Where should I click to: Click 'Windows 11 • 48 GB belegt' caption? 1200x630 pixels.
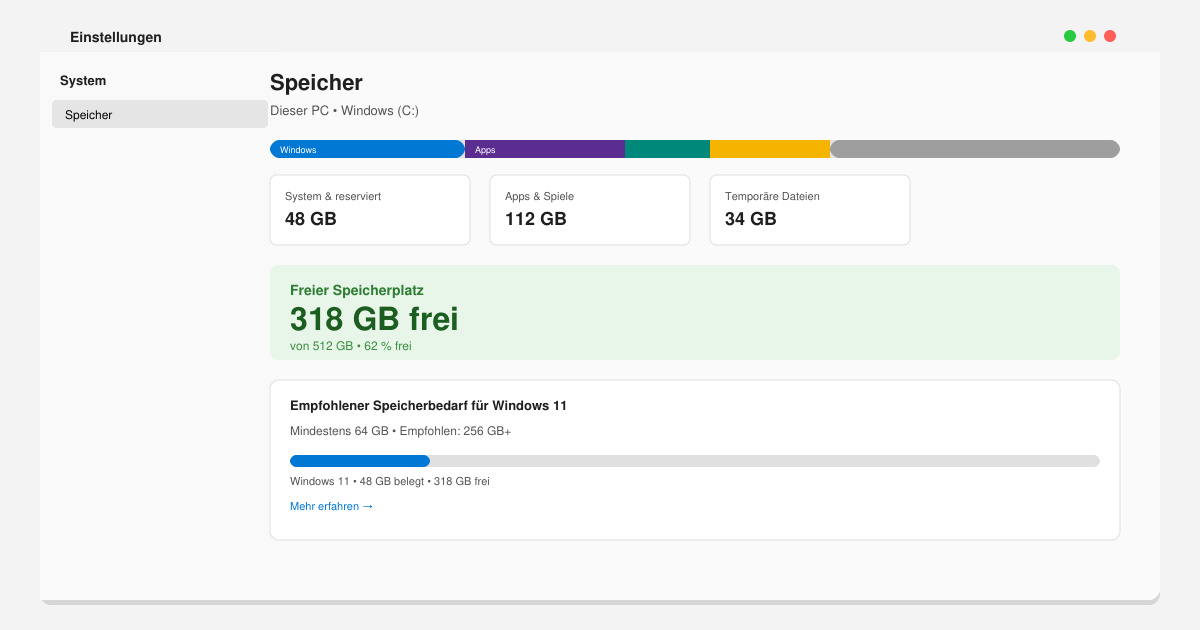click(x=390, y=481)
